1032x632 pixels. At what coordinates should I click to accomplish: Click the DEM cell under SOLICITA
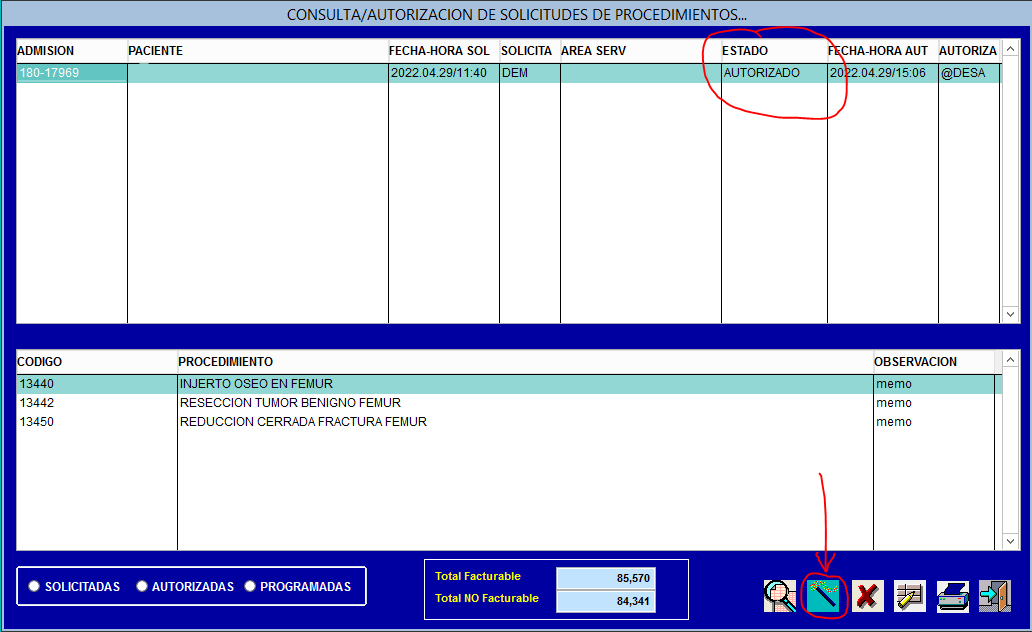pyautogui.click(x=530, y=73)
